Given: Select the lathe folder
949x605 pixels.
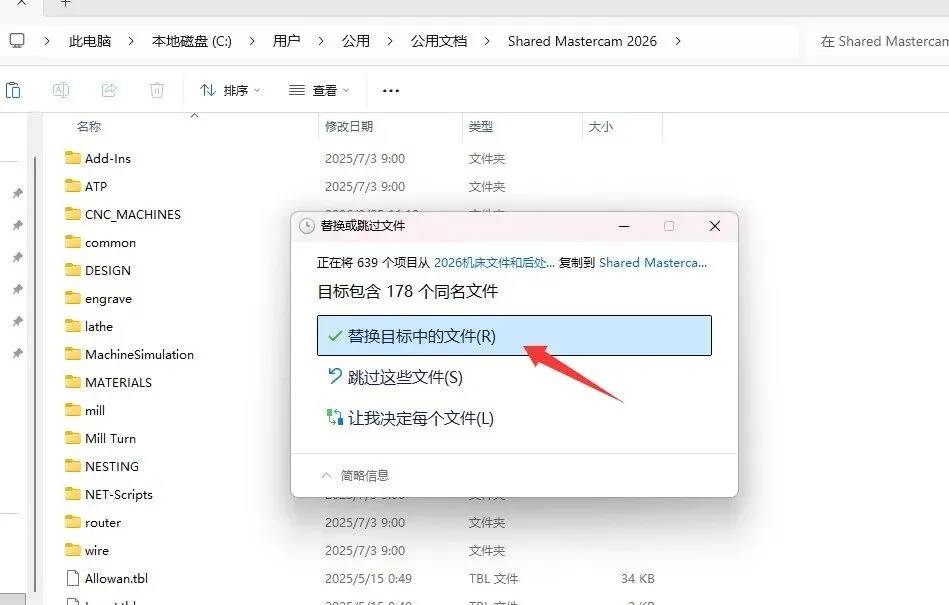Looking at the screenshot, I should 88,326.
